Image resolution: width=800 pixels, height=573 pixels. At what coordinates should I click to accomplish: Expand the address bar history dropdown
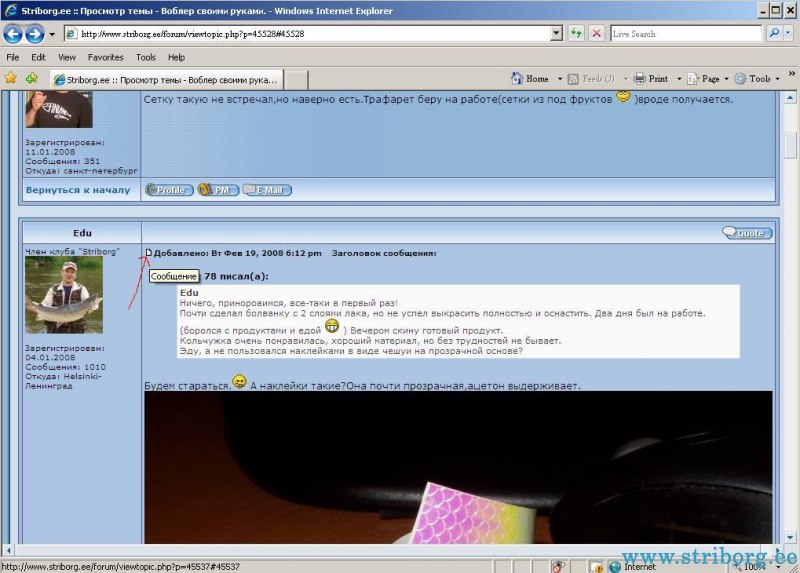pos(557,33)
